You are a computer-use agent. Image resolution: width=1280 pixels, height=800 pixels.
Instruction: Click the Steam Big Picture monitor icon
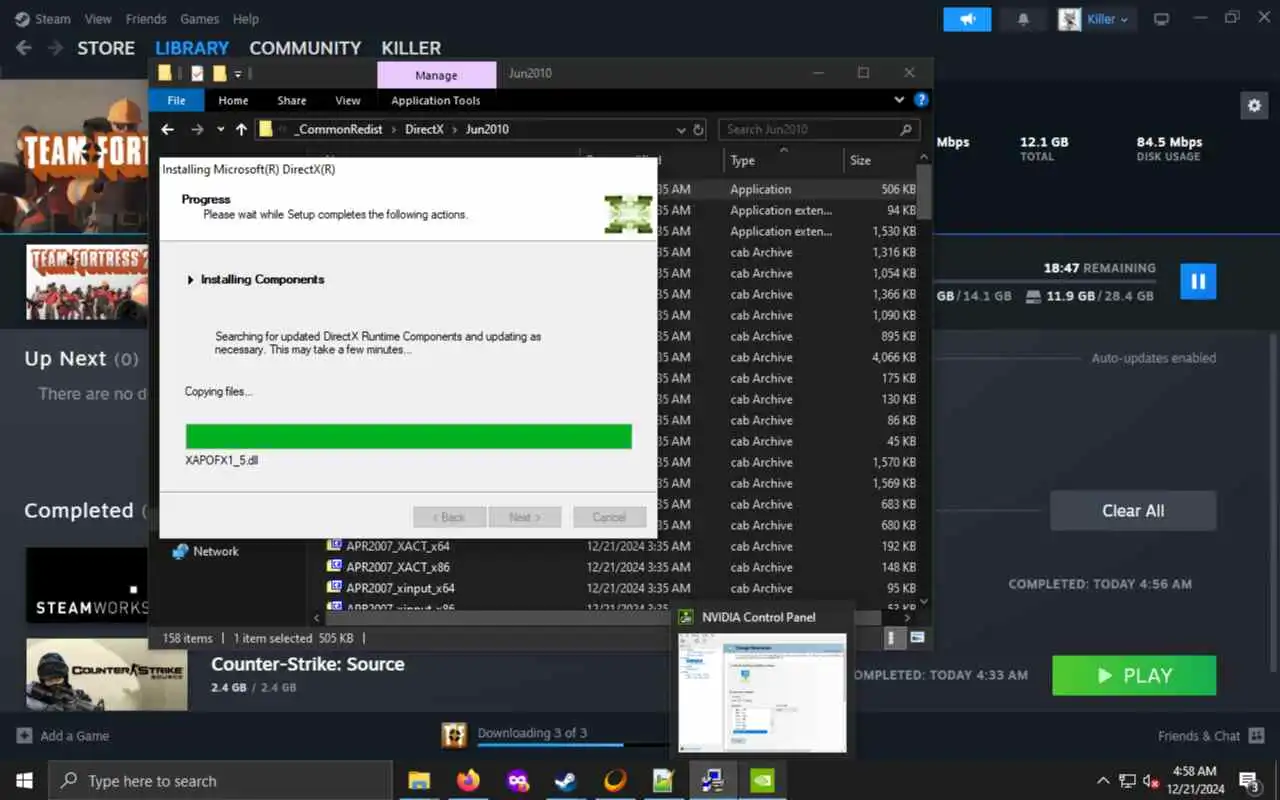[x=1161, y=19]
